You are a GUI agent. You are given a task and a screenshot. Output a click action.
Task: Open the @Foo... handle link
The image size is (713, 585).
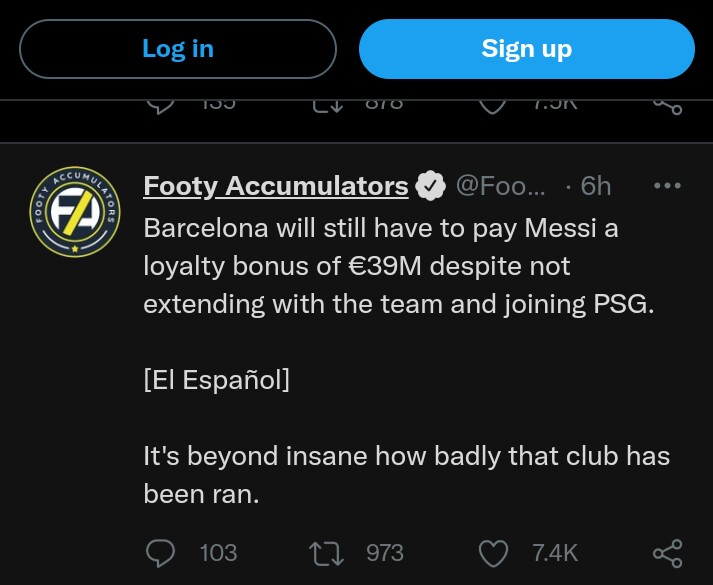pos(500,186)
